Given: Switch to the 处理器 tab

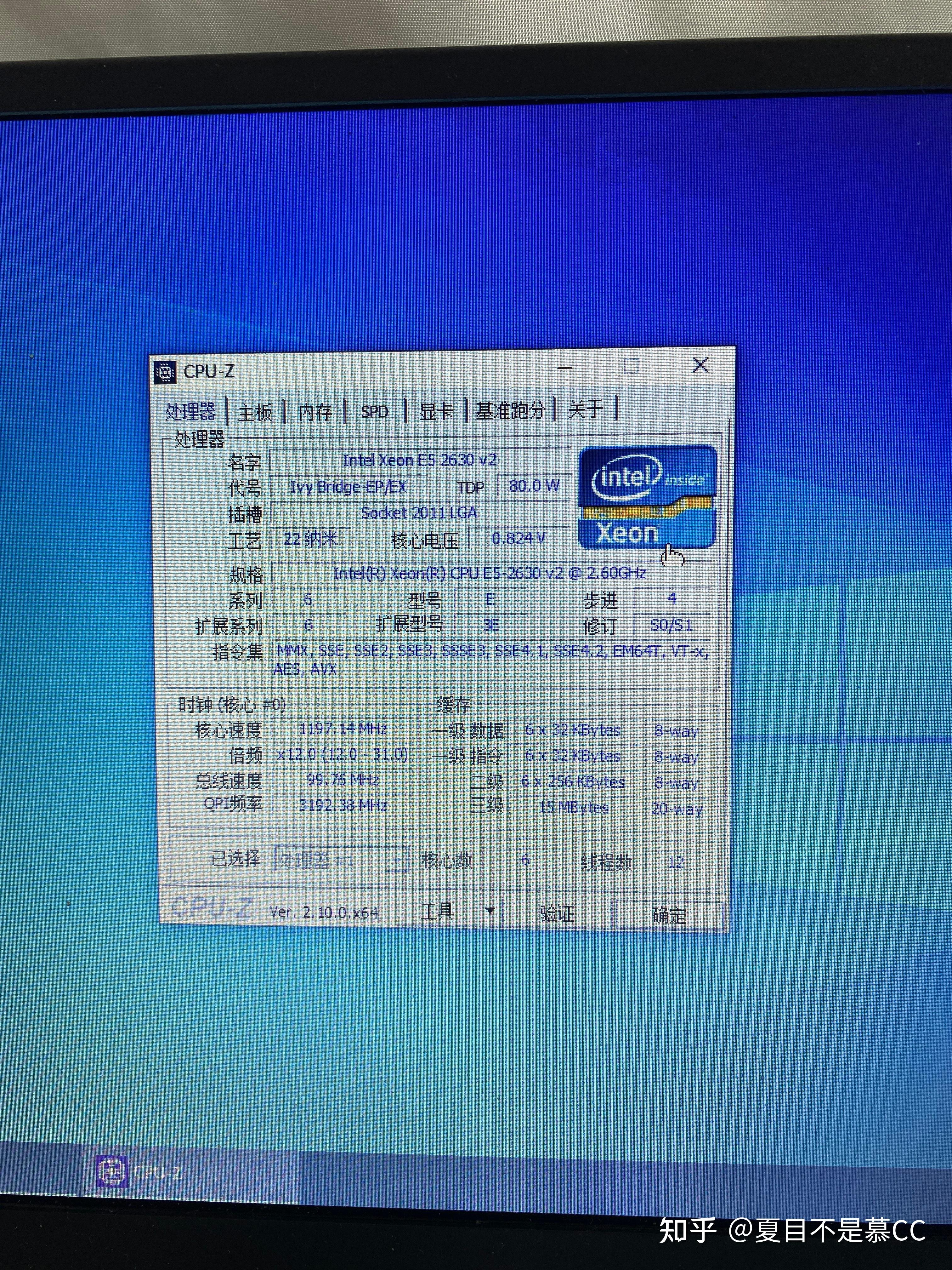Looking at the screenshot, I should point(190,411).
